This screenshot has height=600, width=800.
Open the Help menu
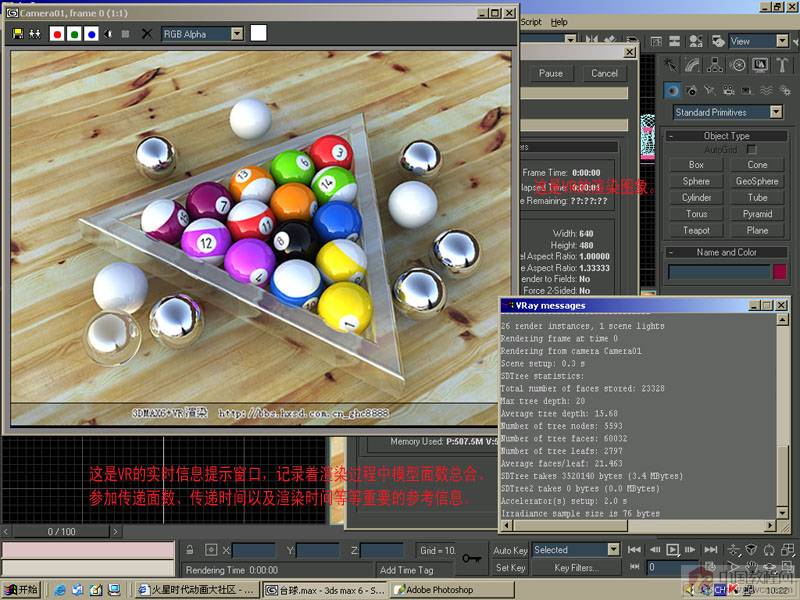559,22
